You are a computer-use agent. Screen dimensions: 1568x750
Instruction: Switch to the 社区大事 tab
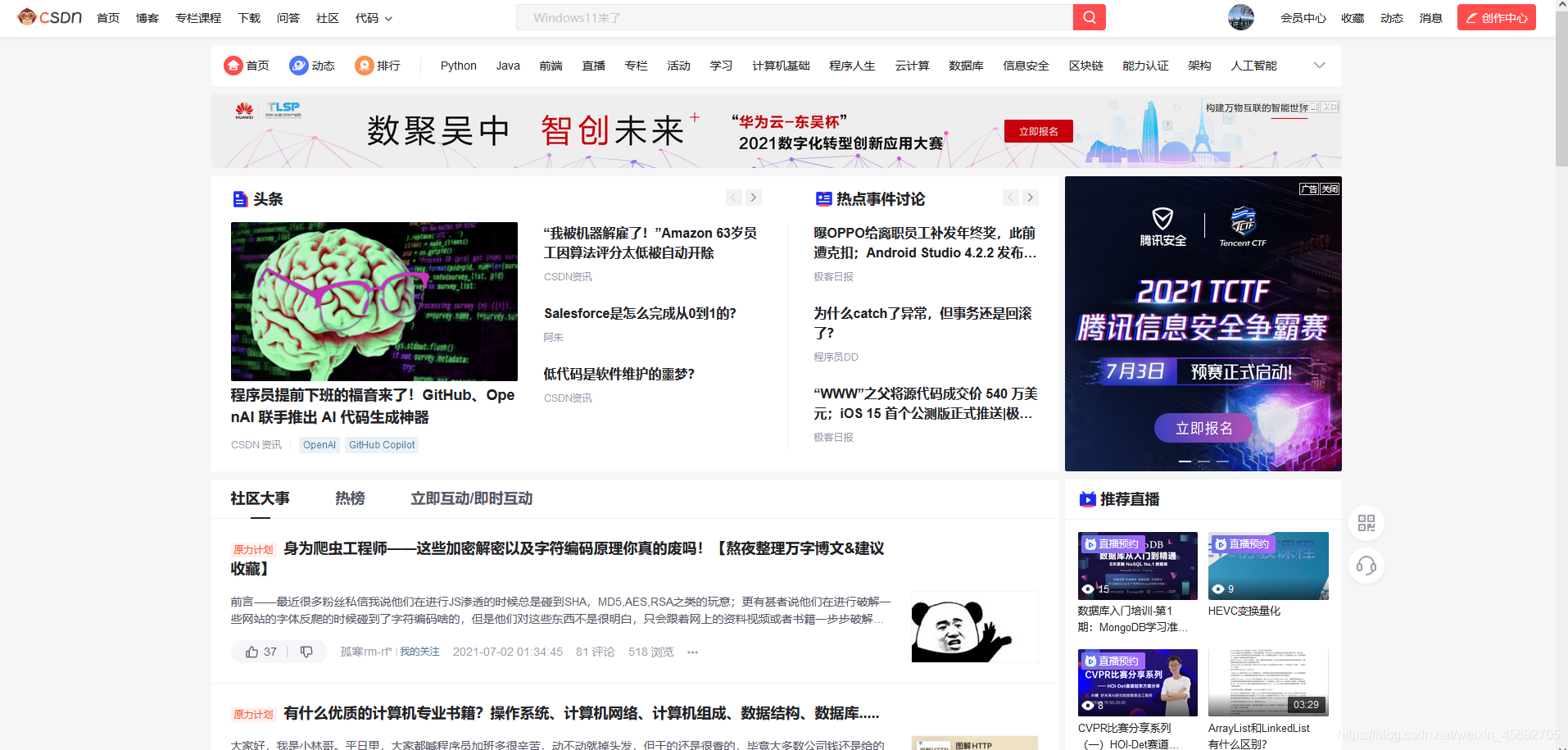tap(260, 498)
